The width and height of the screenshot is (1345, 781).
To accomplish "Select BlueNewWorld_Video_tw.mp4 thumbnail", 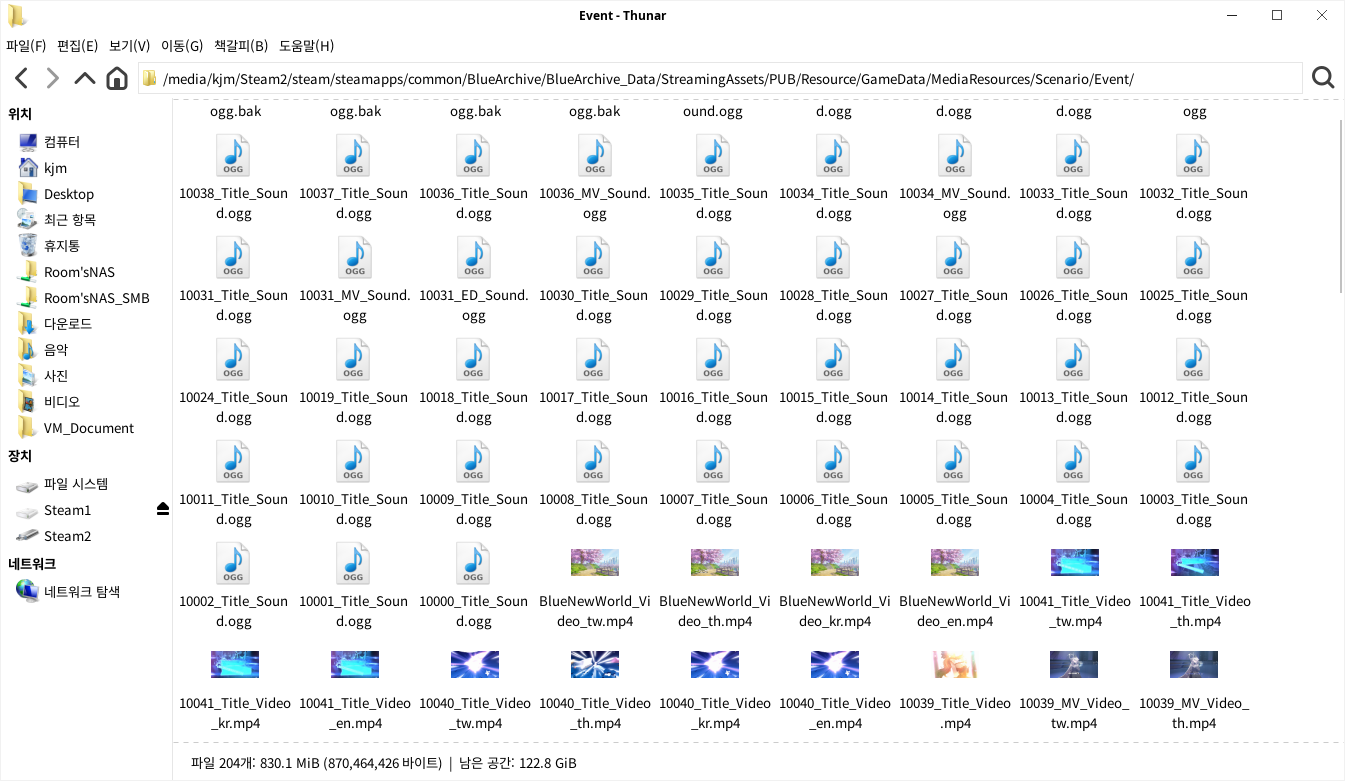I will point(595,562).
